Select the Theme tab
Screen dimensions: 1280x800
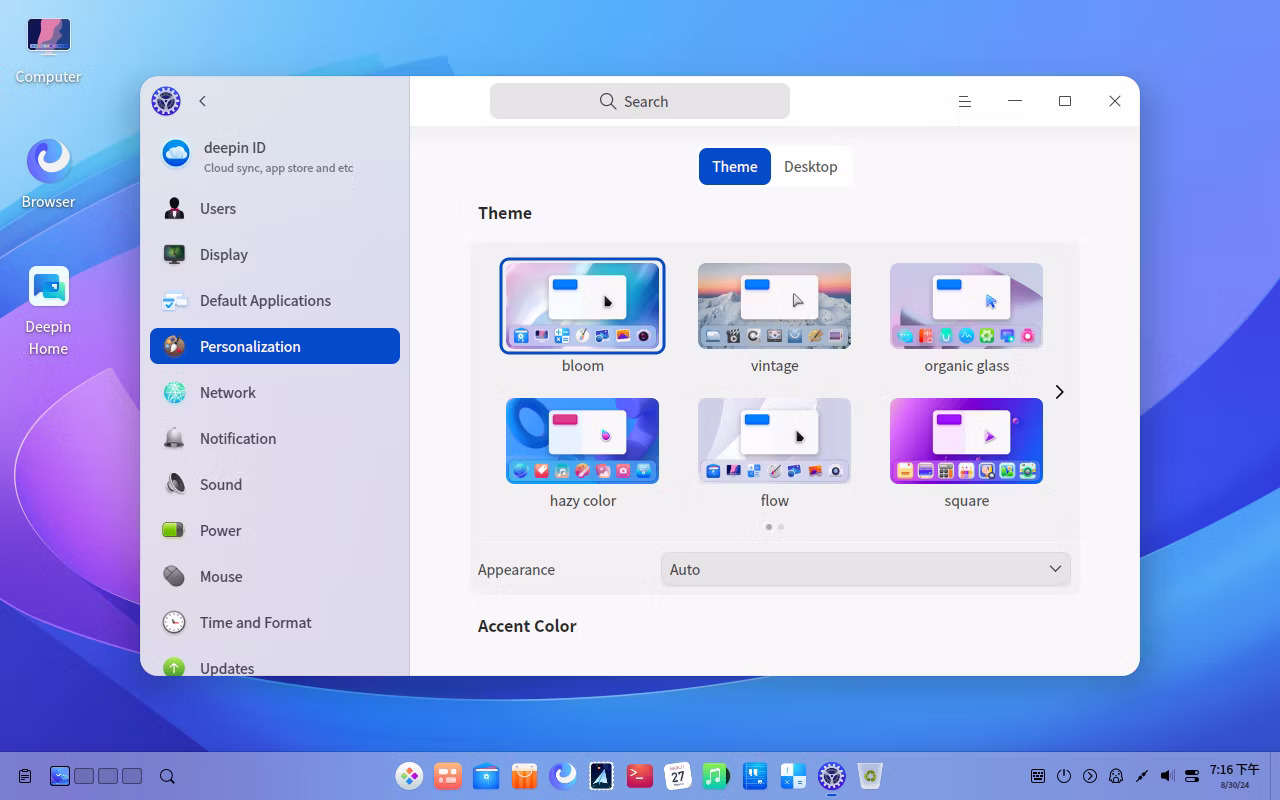pyautogui.click(x=734, y=167)
